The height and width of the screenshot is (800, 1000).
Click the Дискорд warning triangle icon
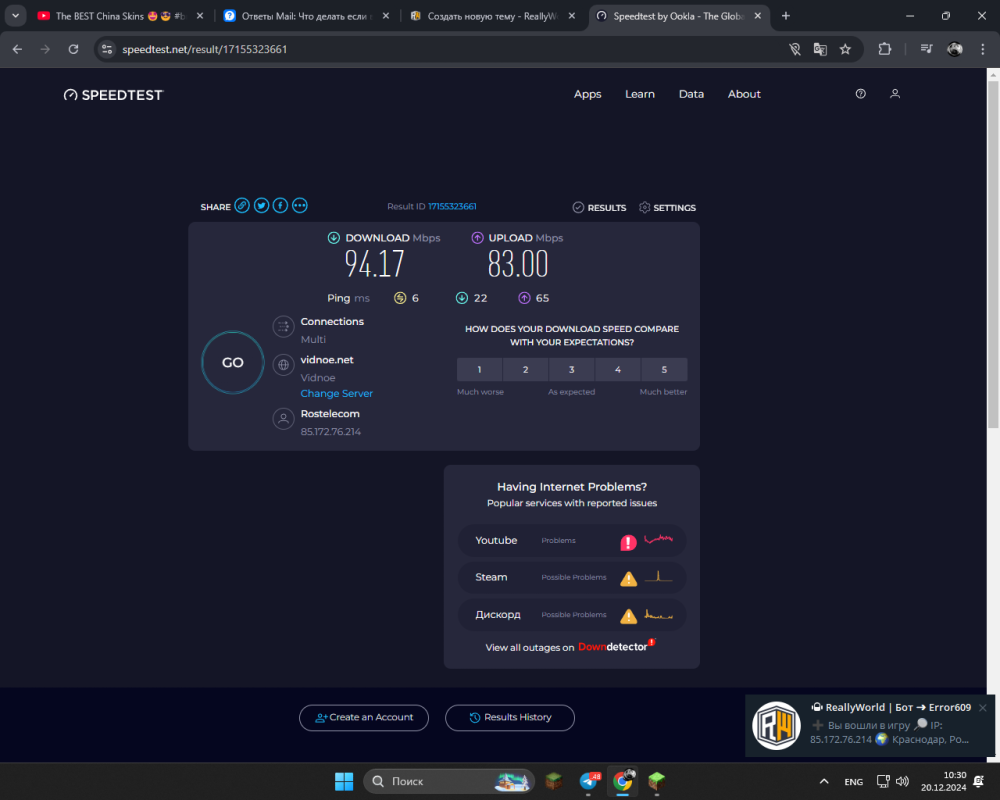628,616
